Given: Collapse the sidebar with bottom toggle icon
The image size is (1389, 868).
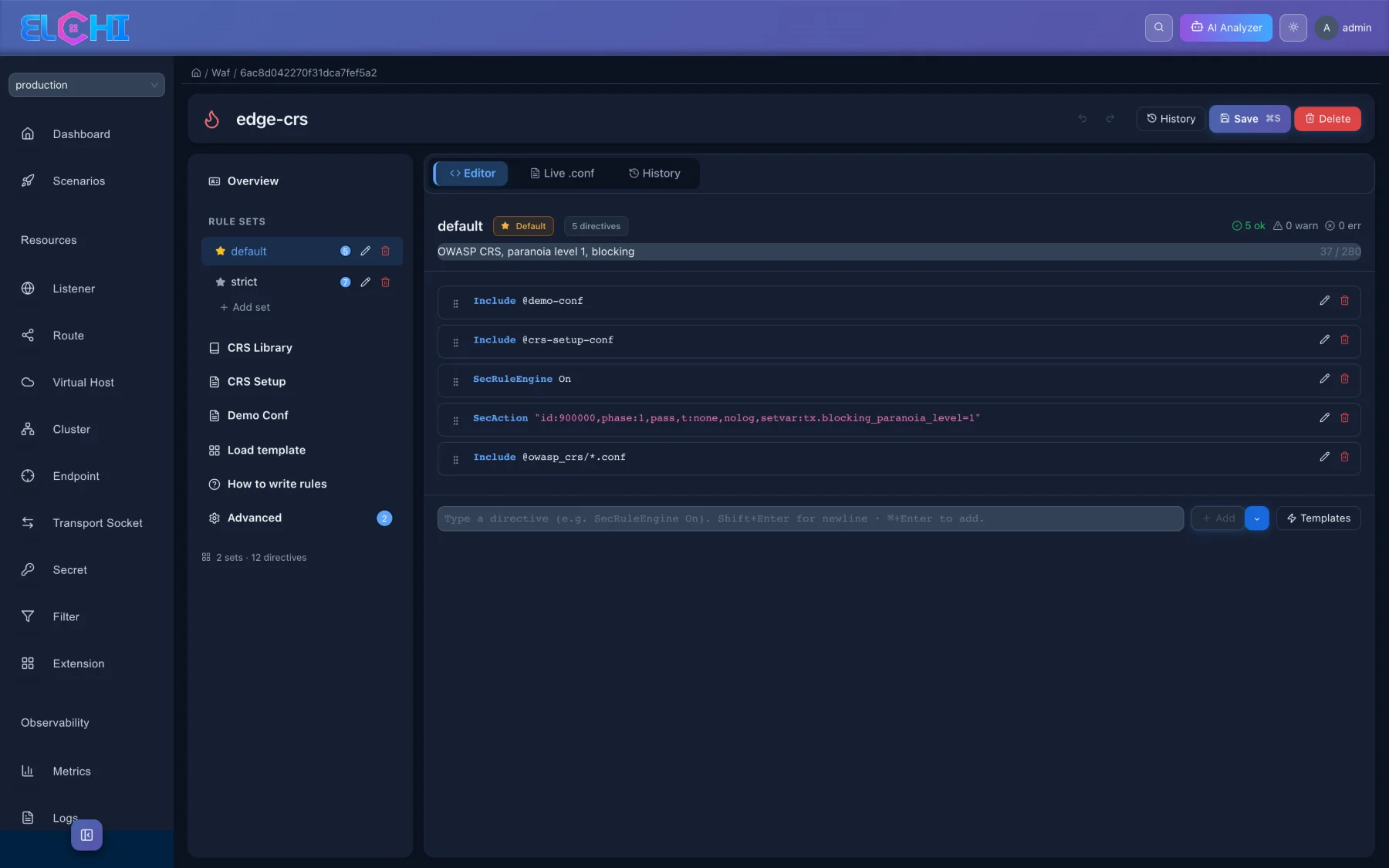Looking at the screenshot, I should [x=86, y=835].
